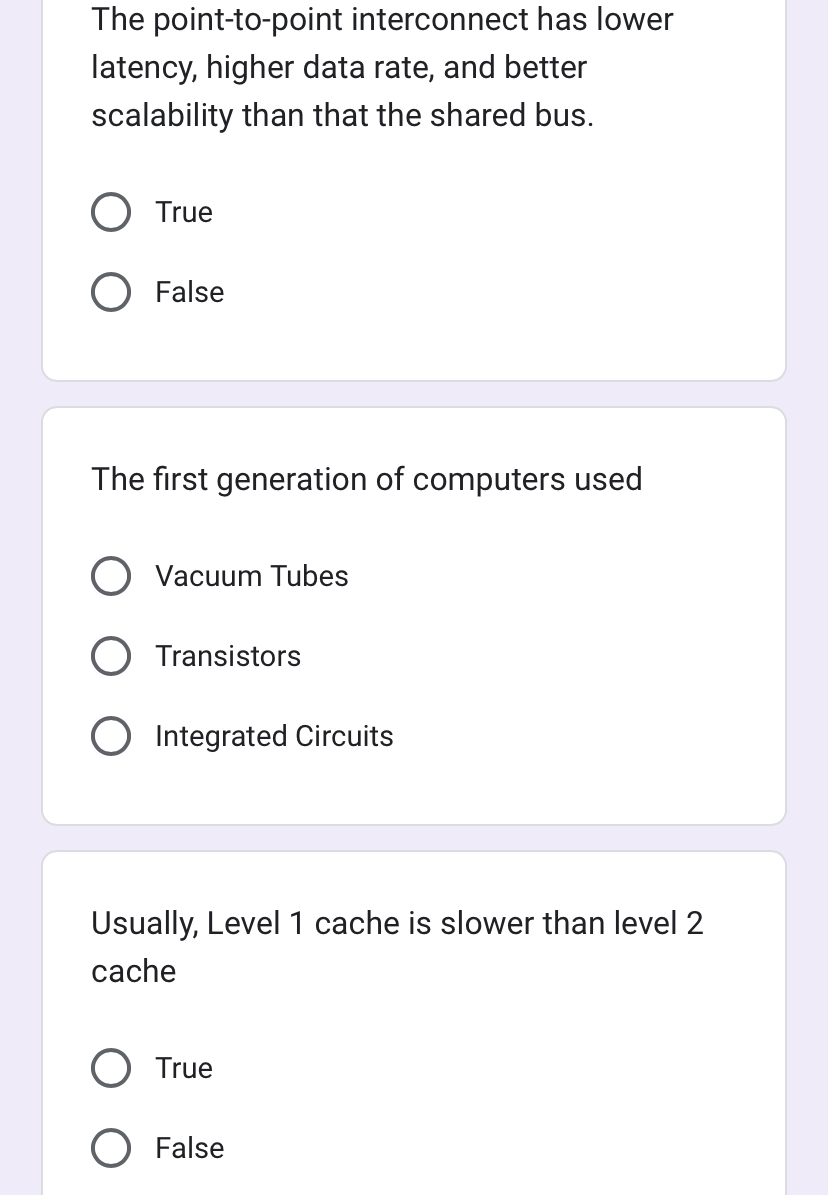Click the True radio circle in the first question
This screenshot has width=828, height=1195.
(x=111, y=212)
